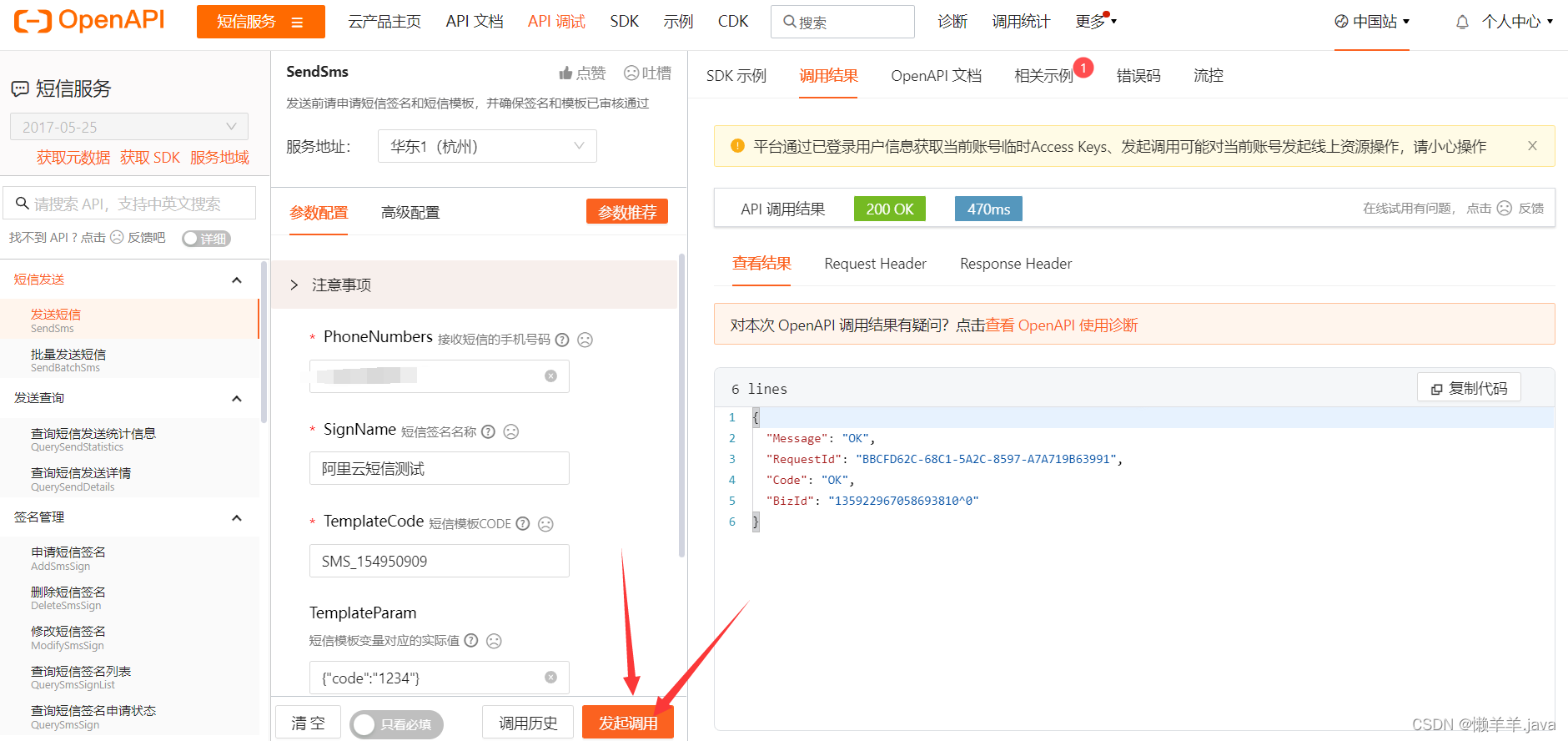Open the 错误码 tab

pyautogui.click(x=1138, y=76)
